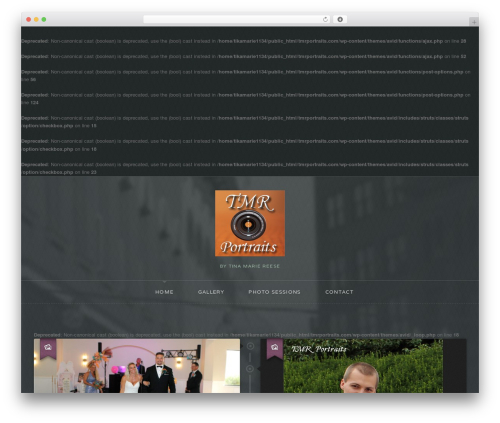The width and height of the screenshot is (500, 423).
Task: Open the Gallery menu item
Action: tap(211, 292)
